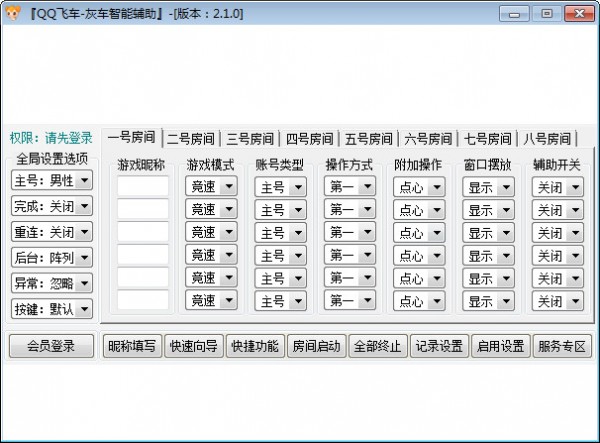Expand second row 账号类型 主号 dropdown
The width and height of the screenshot is (600, 443).
click(x=280, y=210)
